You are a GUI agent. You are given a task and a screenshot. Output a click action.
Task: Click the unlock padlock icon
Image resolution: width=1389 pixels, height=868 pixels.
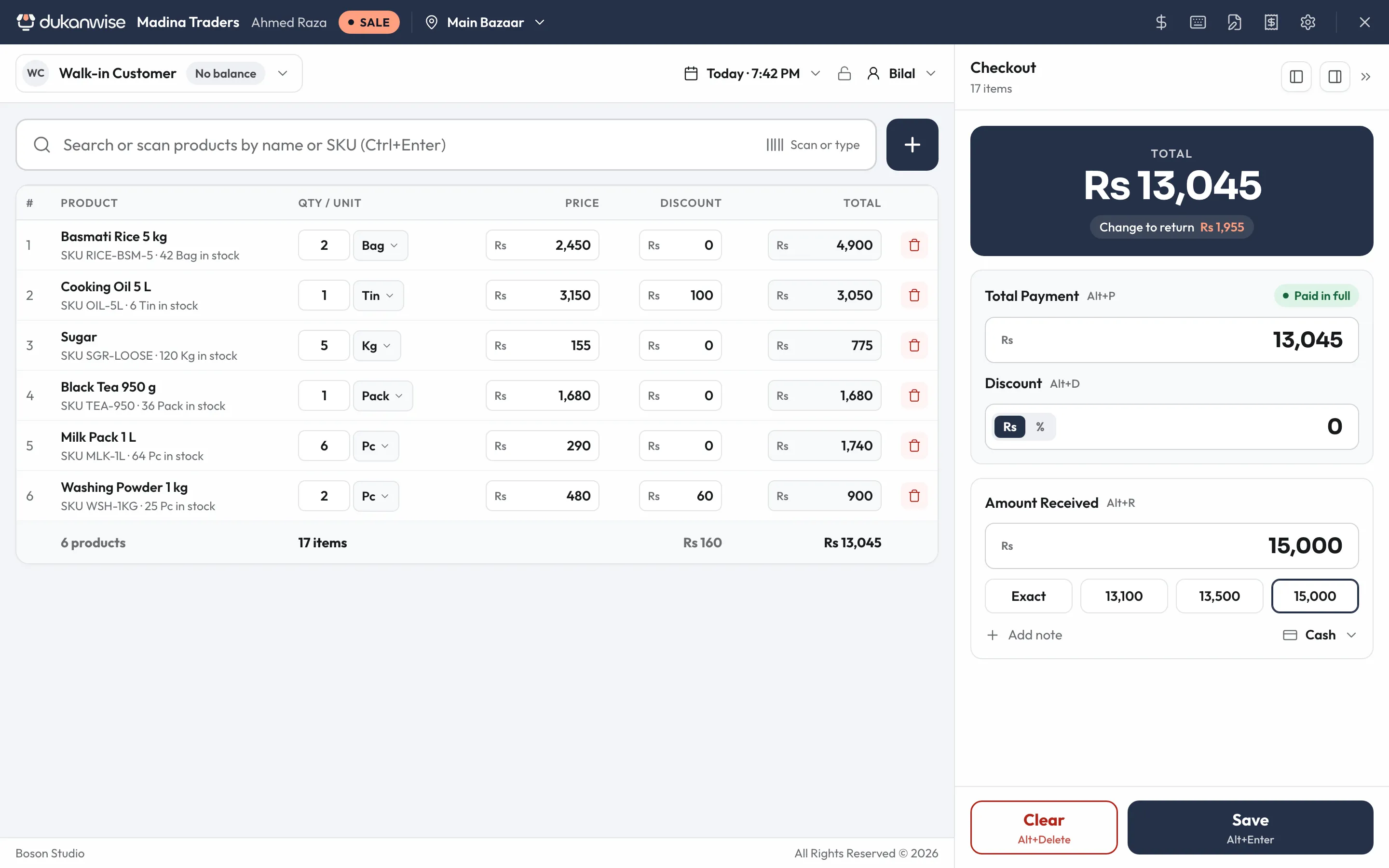tap(844, 73)
